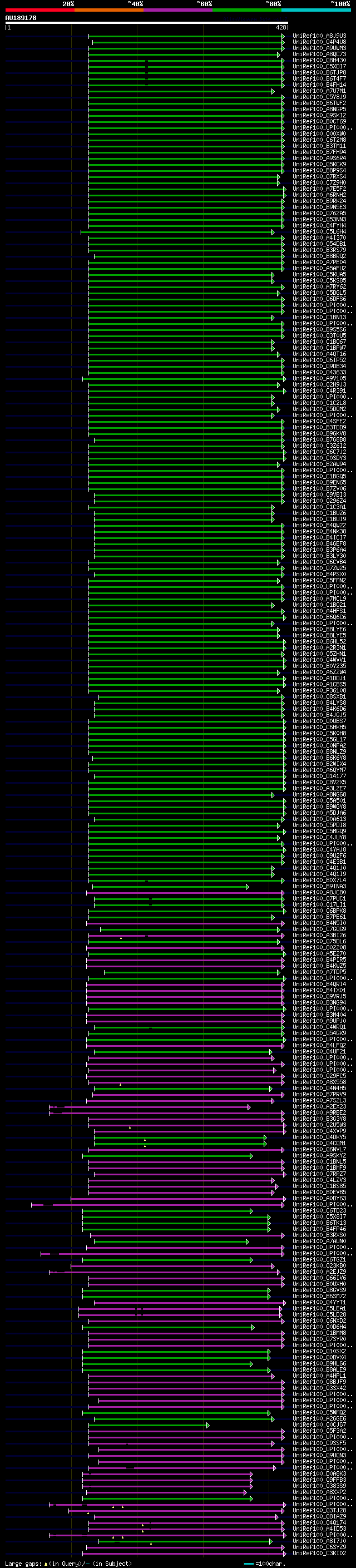The image size is (356, 1568).
Task: Open hit UniRef100_B7FH94
Action: click(x=319, y=152)
